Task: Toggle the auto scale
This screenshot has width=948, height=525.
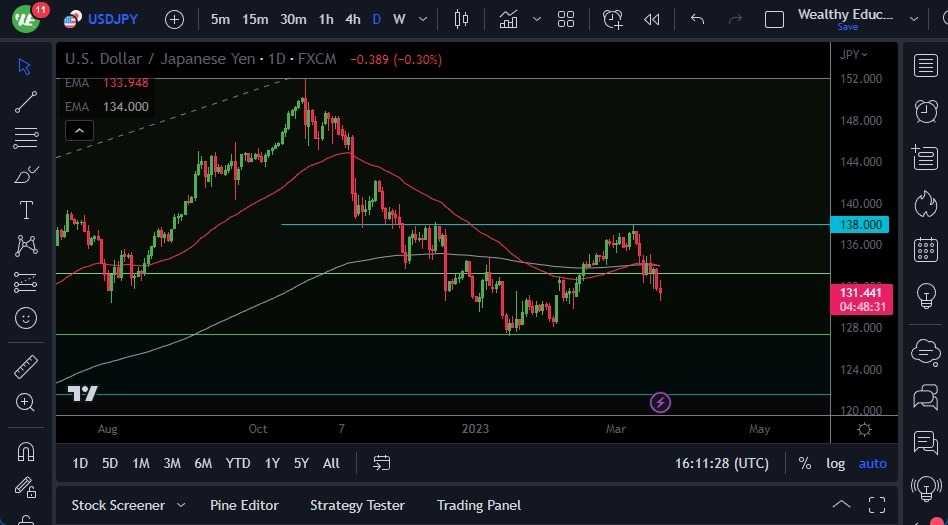Action: 872,463
